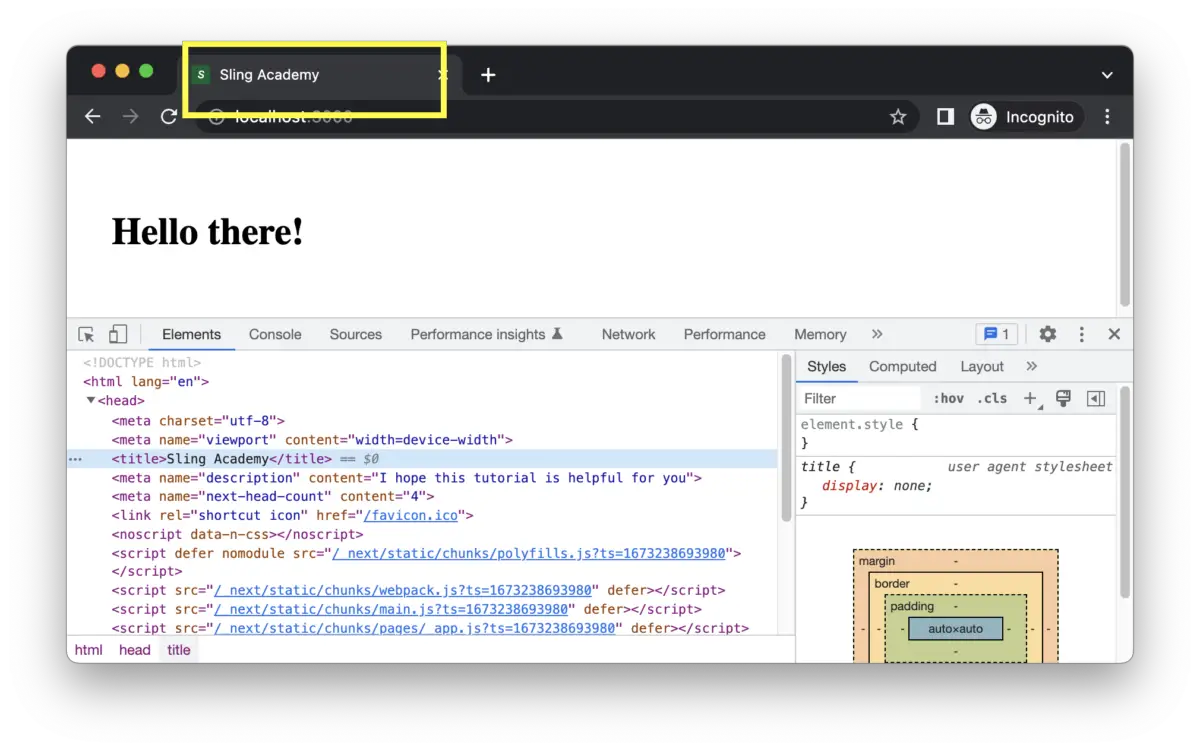Click the border label in box model
The width and height of the screenshot is (1200, 751).
(892, 584)
